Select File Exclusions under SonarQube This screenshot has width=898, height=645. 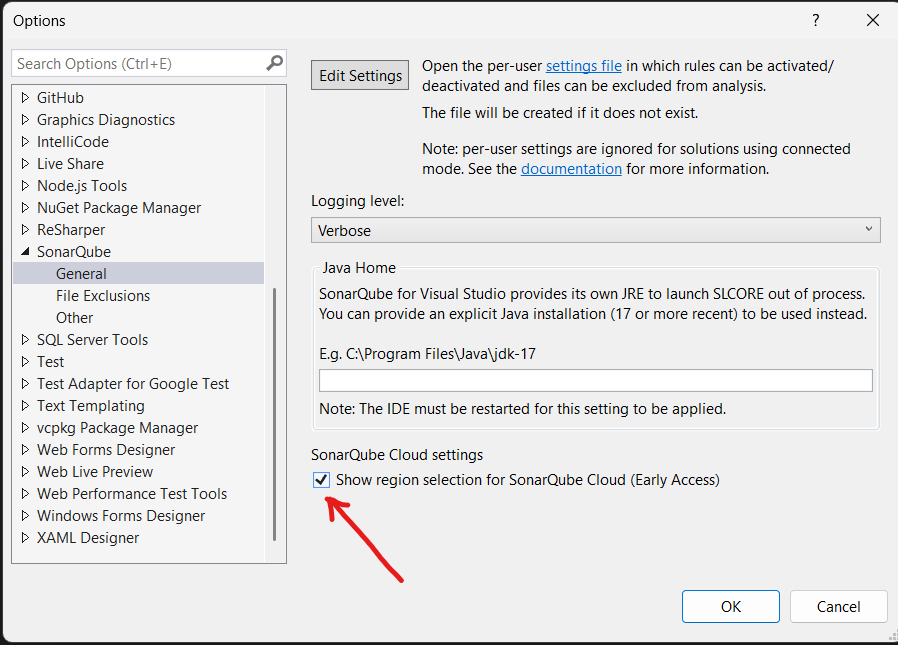click(x=103, y=296)
